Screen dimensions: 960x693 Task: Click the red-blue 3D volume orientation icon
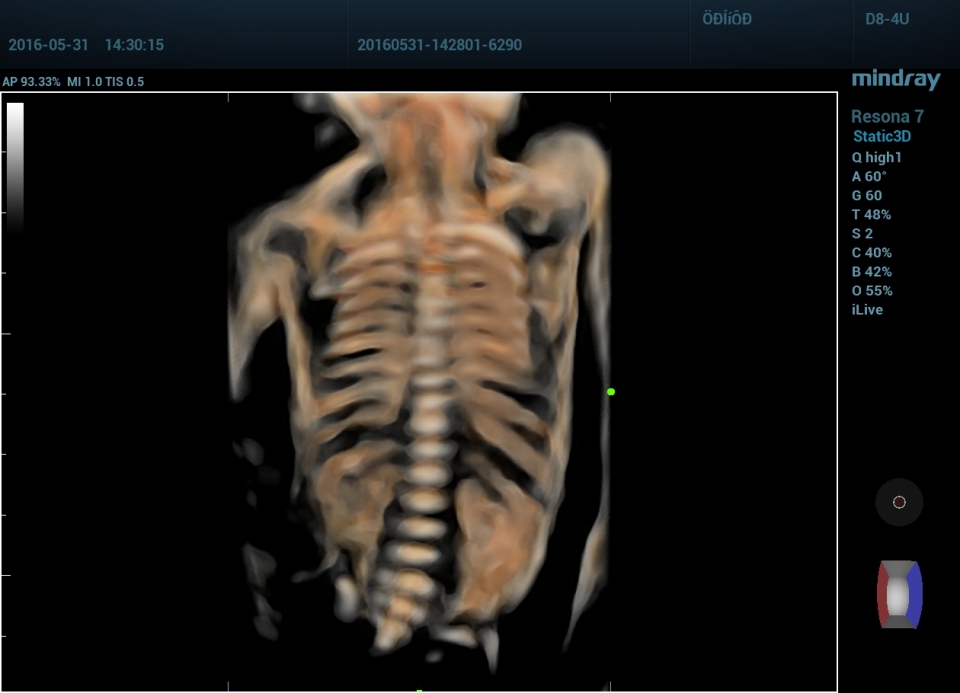pos(899,594)
